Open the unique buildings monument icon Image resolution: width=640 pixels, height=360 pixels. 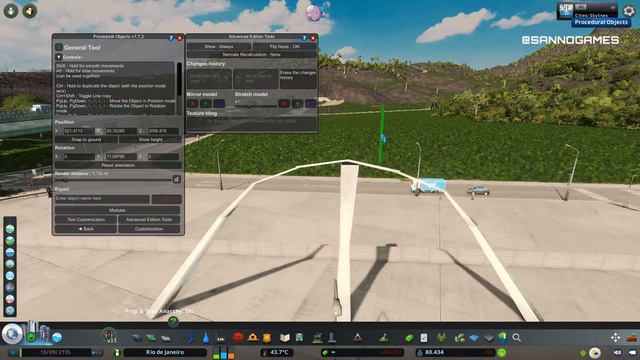[332, 338]
